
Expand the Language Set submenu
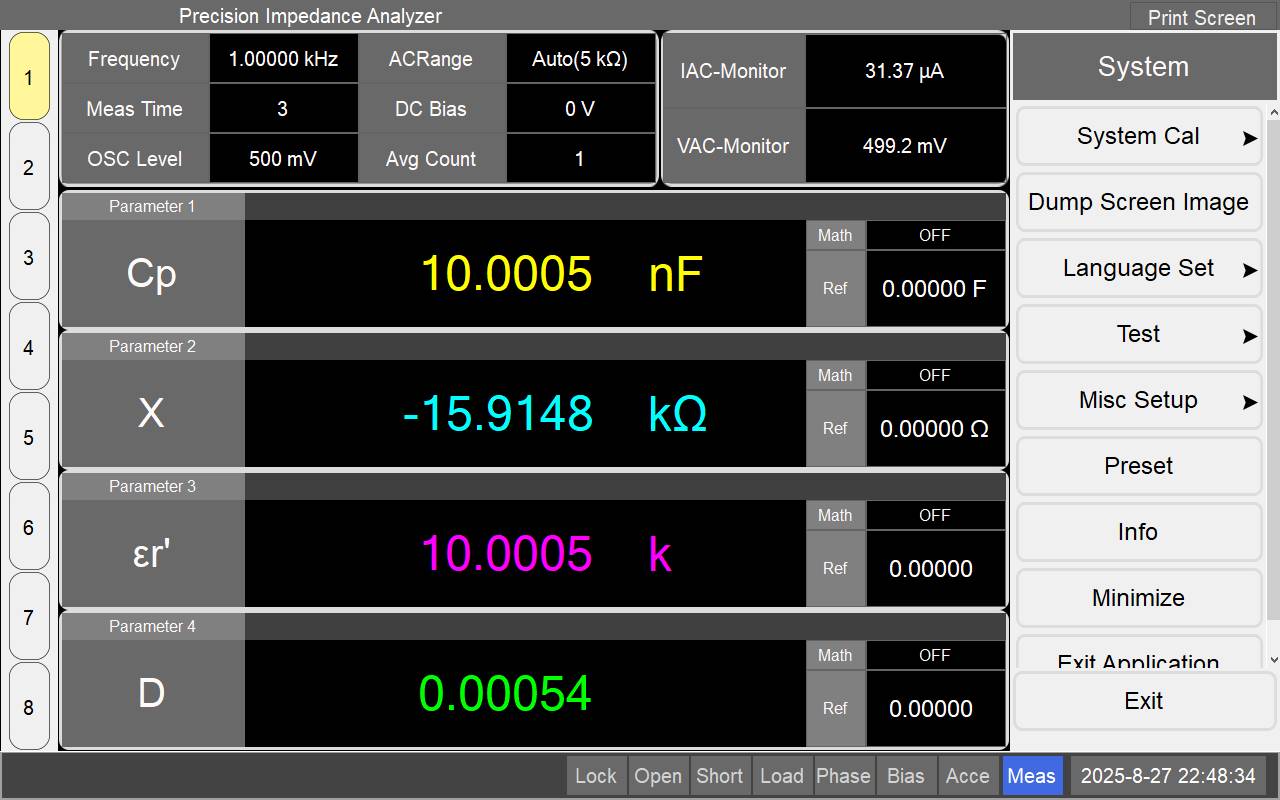[x=1139, y=269]
